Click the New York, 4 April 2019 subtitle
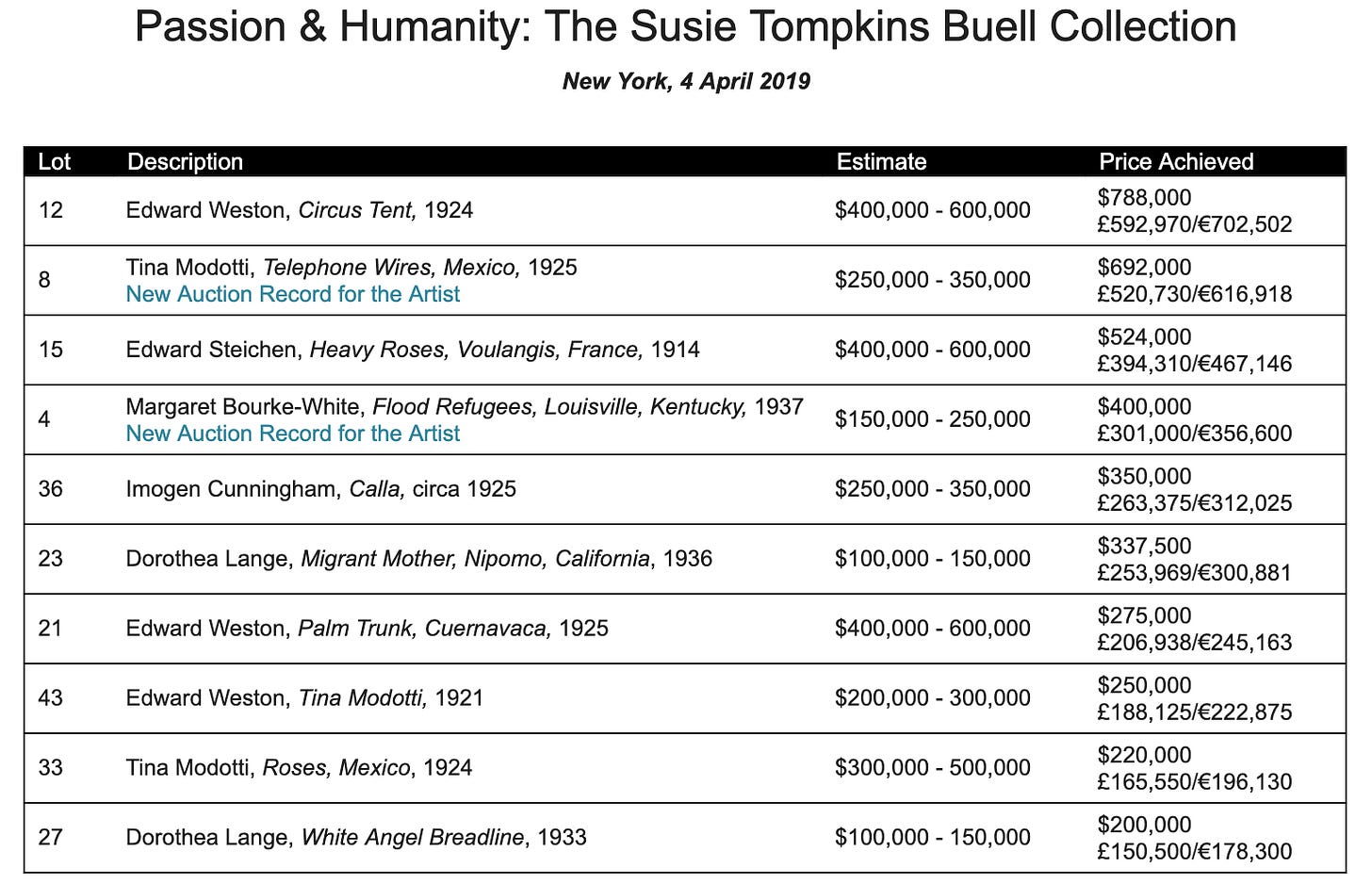This screenshot has height=884, width=1372. 685,81
